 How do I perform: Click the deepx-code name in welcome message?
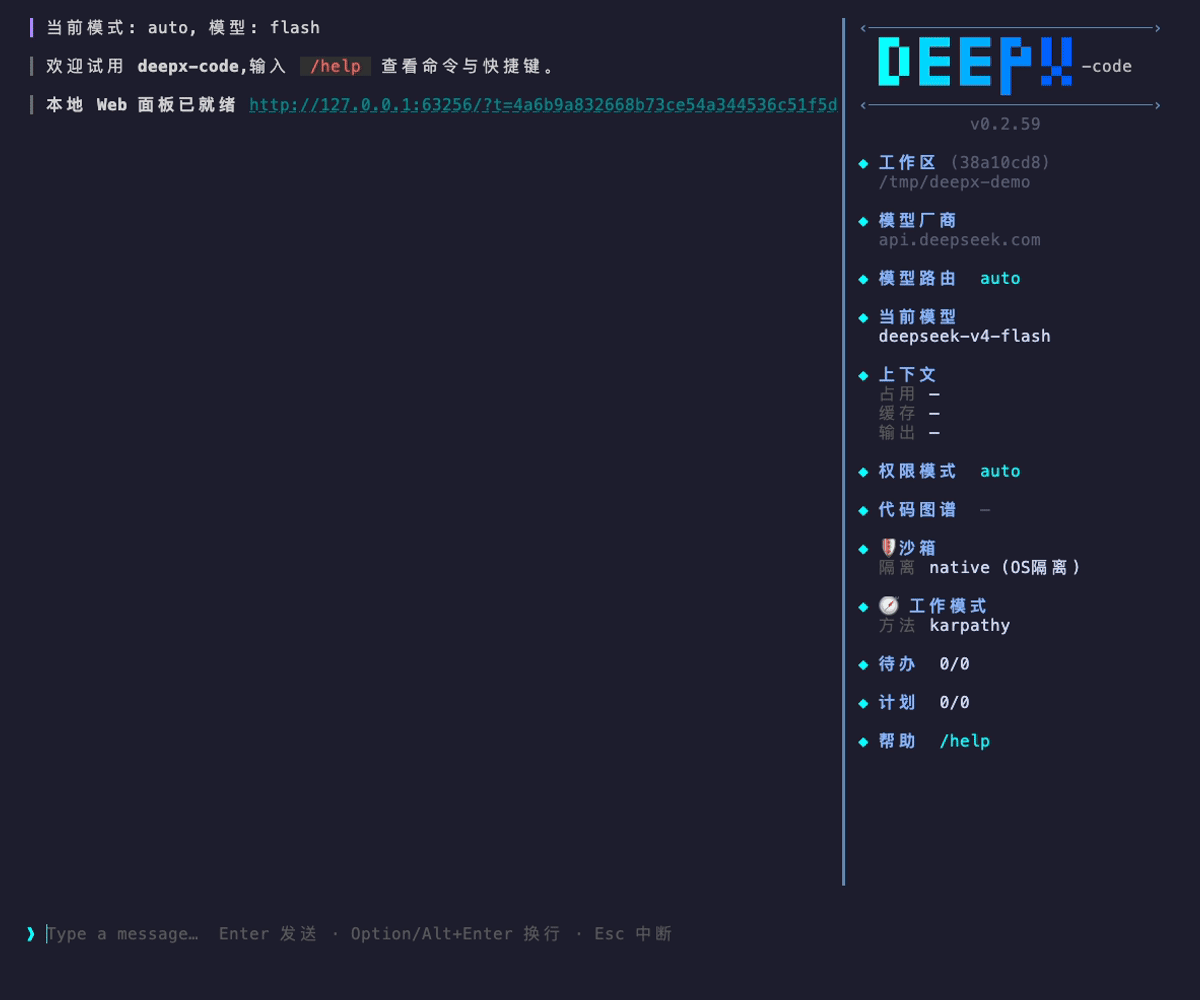pyautogui.click(x=188, y=66)
